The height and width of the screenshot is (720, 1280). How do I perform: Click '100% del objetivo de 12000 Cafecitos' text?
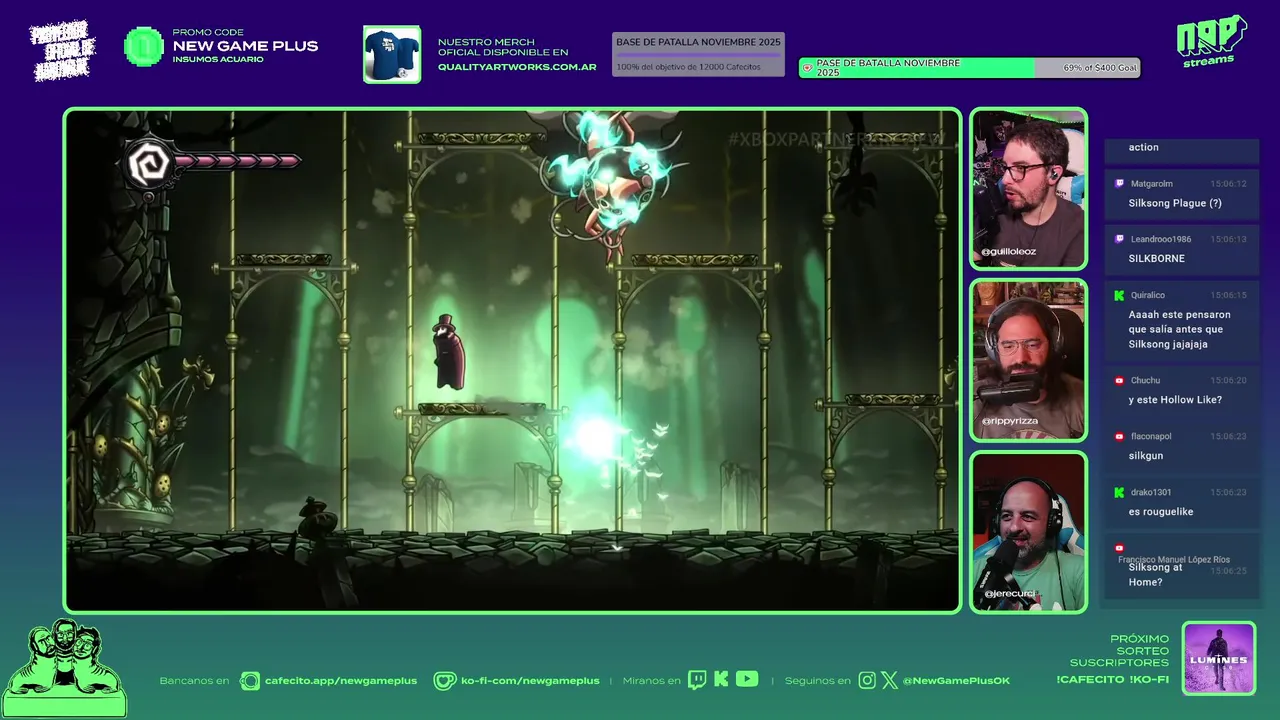(688, 67)
